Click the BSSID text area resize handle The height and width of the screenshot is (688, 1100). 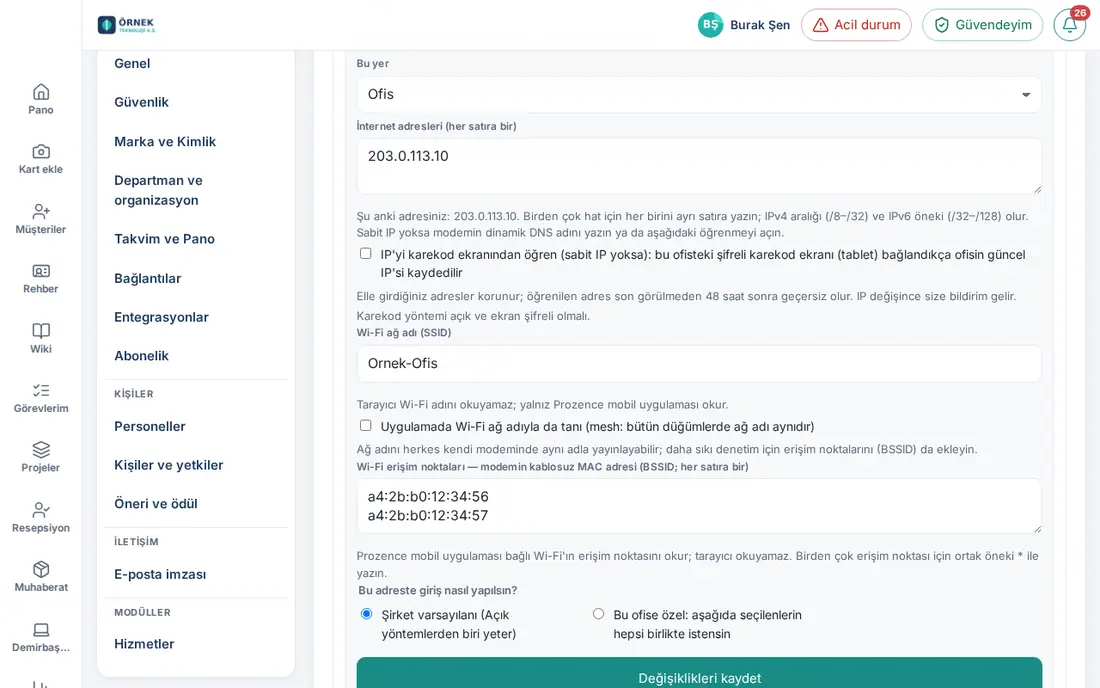tap(1037, 529)
